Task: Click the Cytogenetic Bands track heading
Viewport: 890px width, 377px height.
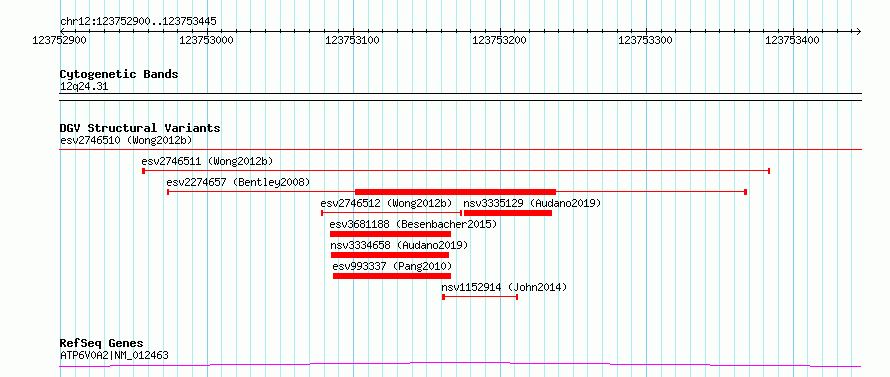Action: [x=119, y=74]
